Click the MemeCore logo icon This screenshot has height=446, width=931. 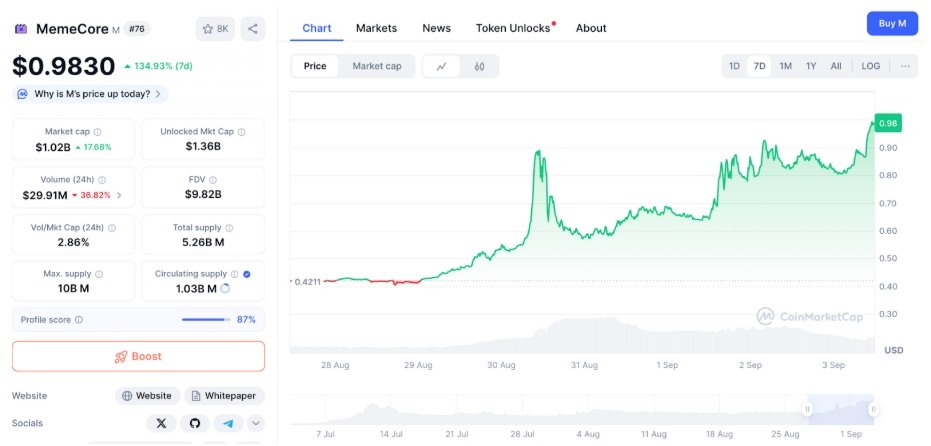tap(21, 29)
